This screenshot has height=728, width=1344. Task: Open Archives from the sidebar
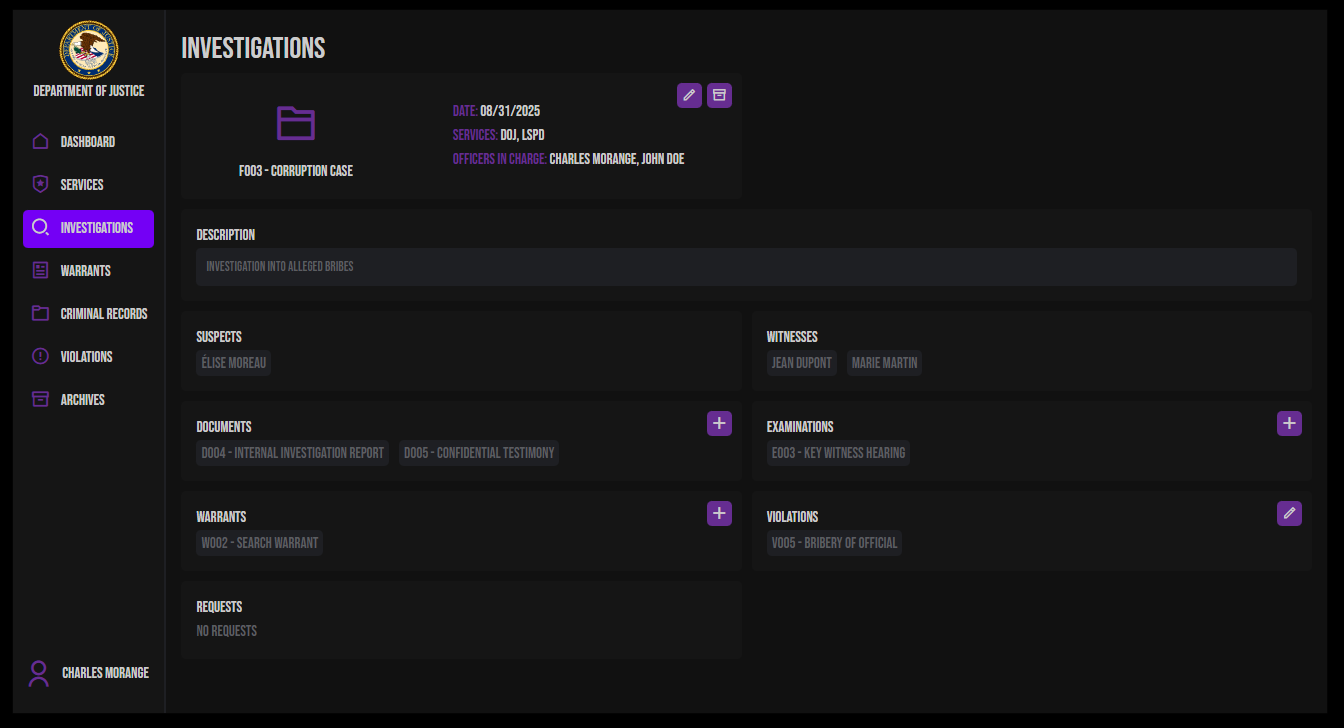(82, 400)
